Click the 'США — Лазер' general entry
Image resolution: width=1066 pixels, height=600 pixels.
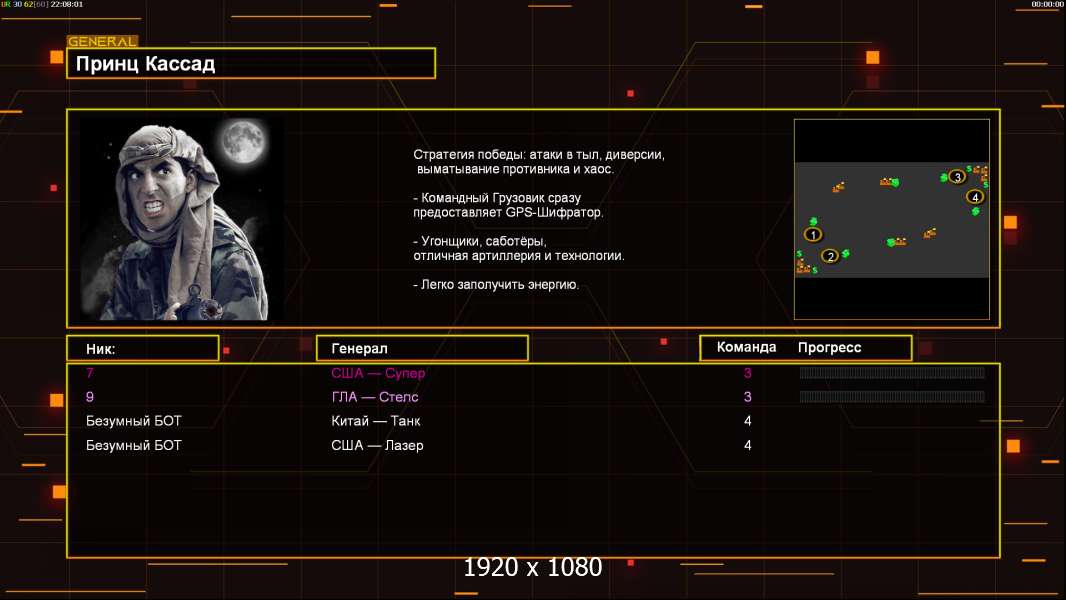point(377,445)
